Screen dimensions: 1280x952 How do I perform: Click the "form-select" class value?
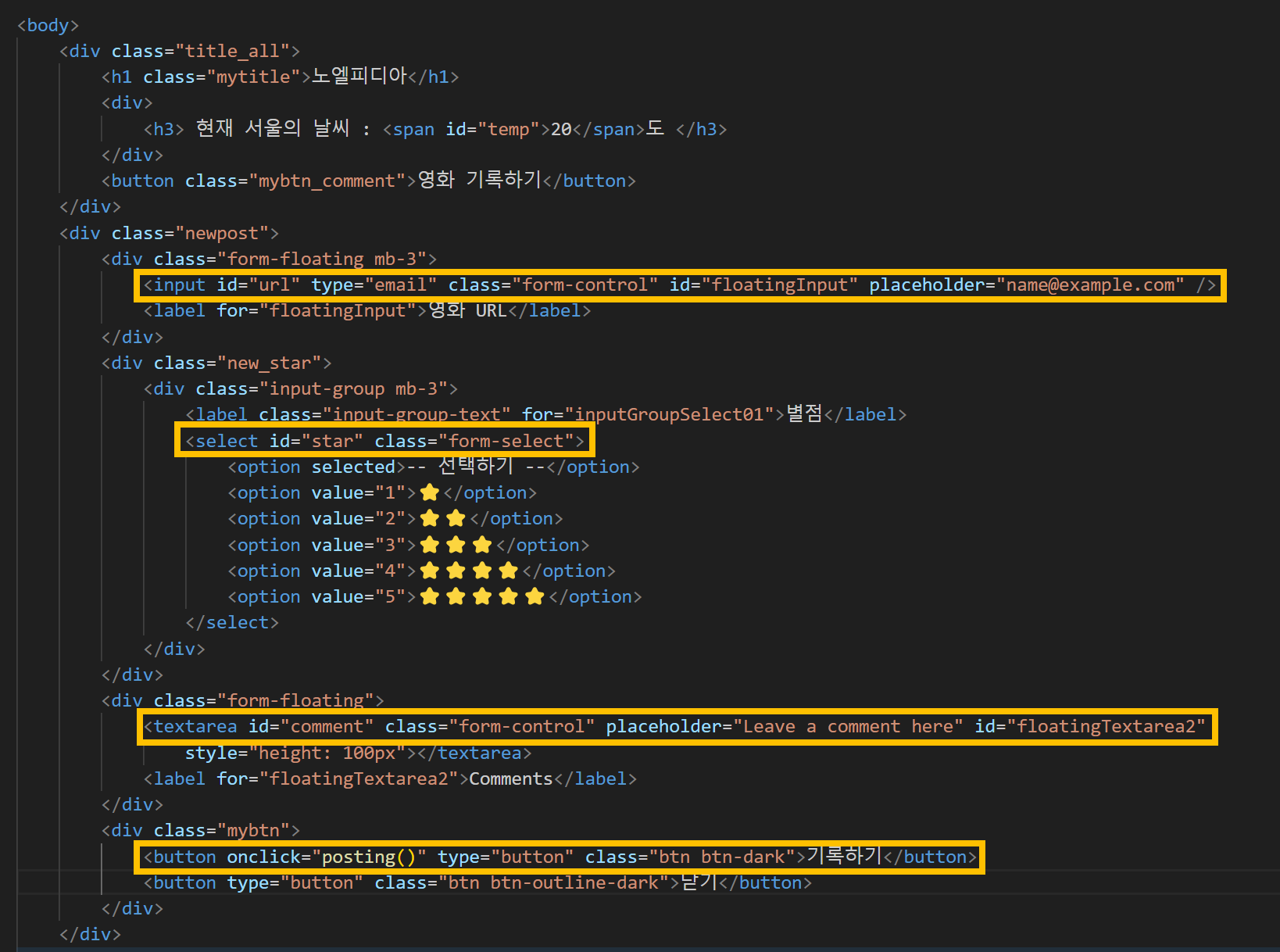(x=506, y=441)
